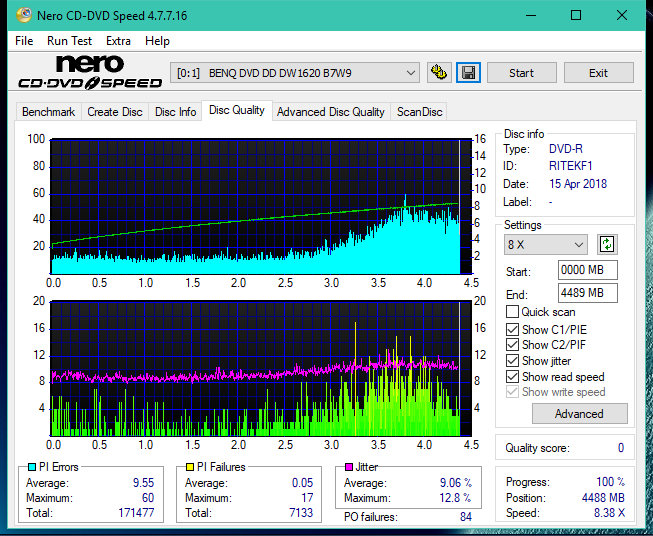Screen dimensions: 653x536
Task: Click PI Failures average 0.05
Action: (302, 483)
